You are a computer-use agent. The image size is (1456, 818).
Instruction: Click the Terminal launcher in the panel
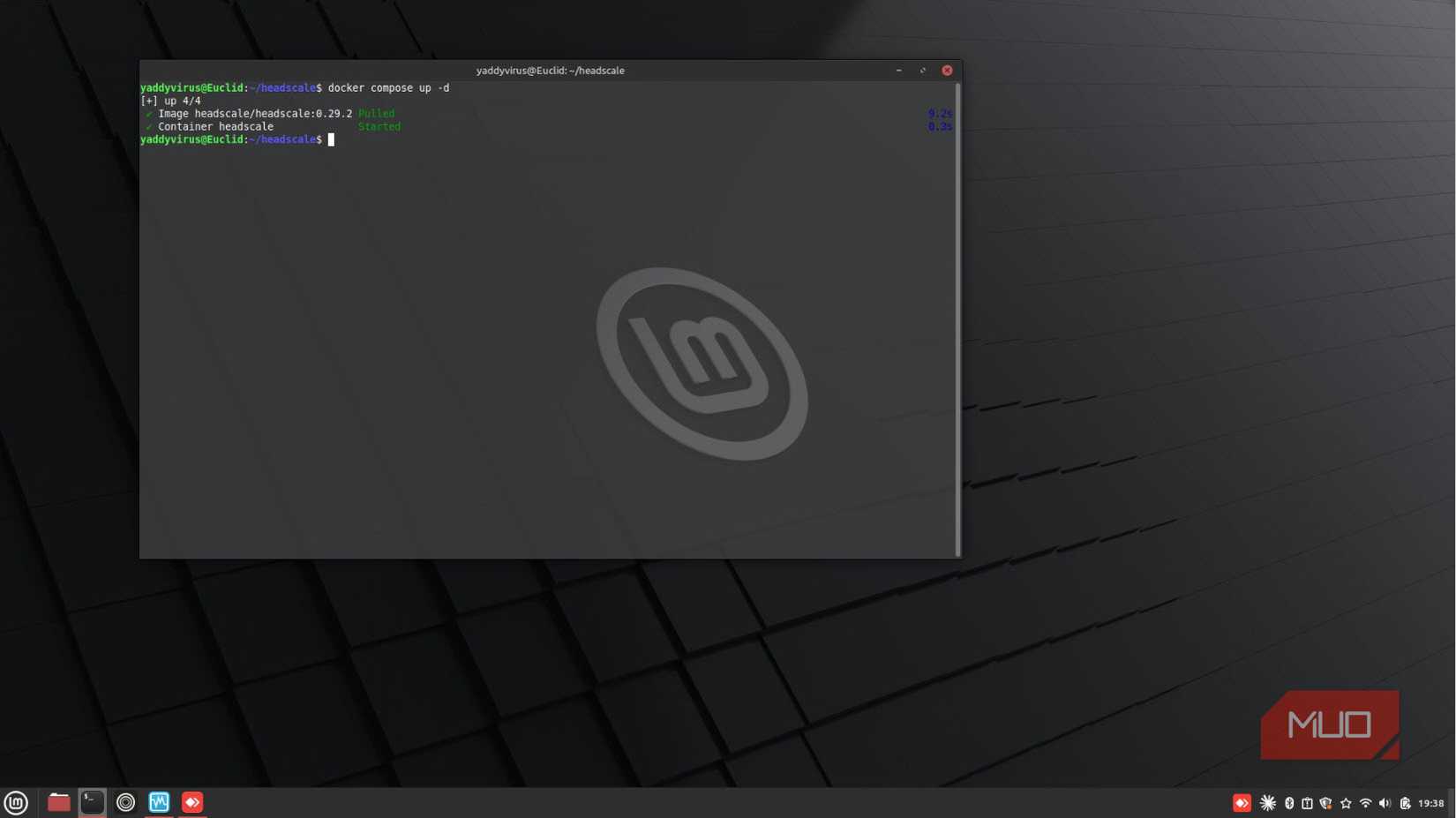pos(93,802)
